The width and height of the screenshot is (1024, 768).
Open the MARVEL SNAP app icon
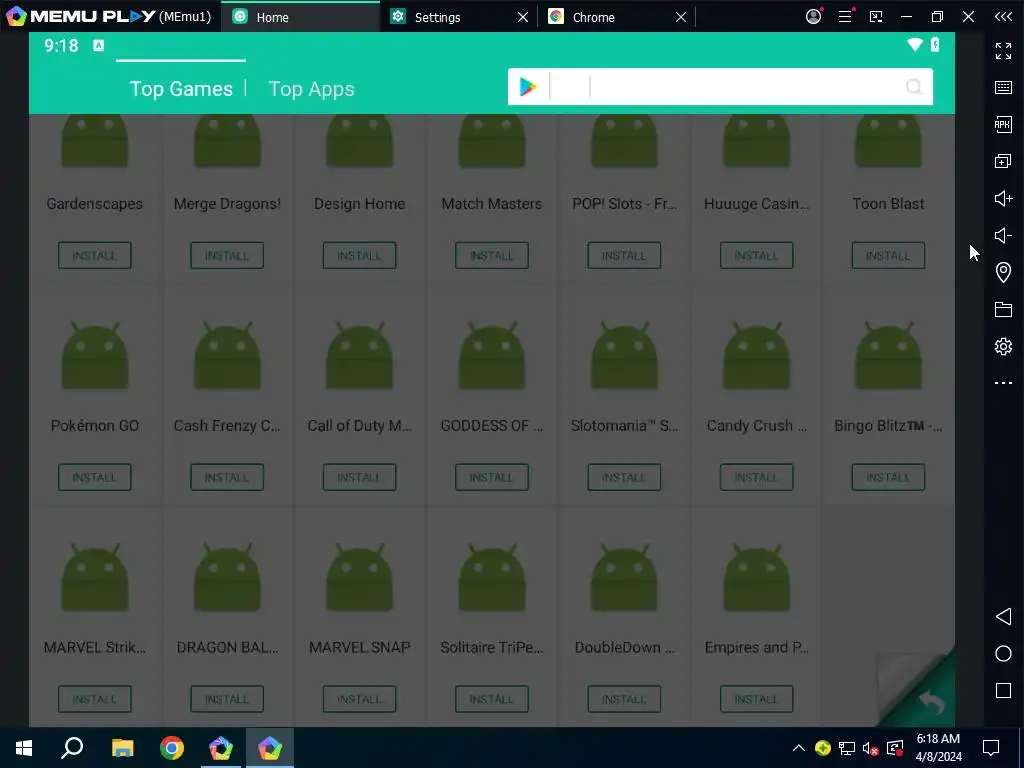359,577
